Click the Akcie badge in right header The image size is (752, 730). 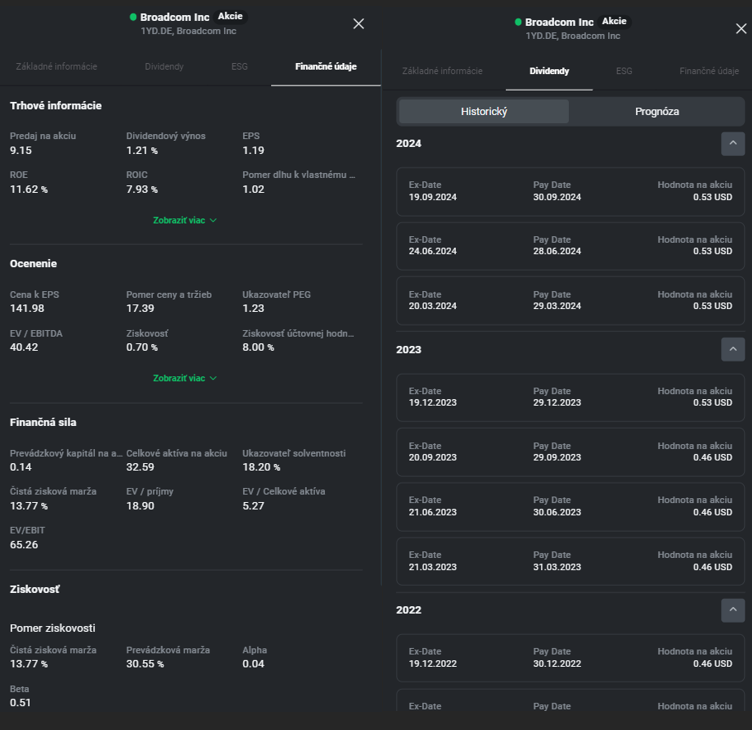coord(614,21)
